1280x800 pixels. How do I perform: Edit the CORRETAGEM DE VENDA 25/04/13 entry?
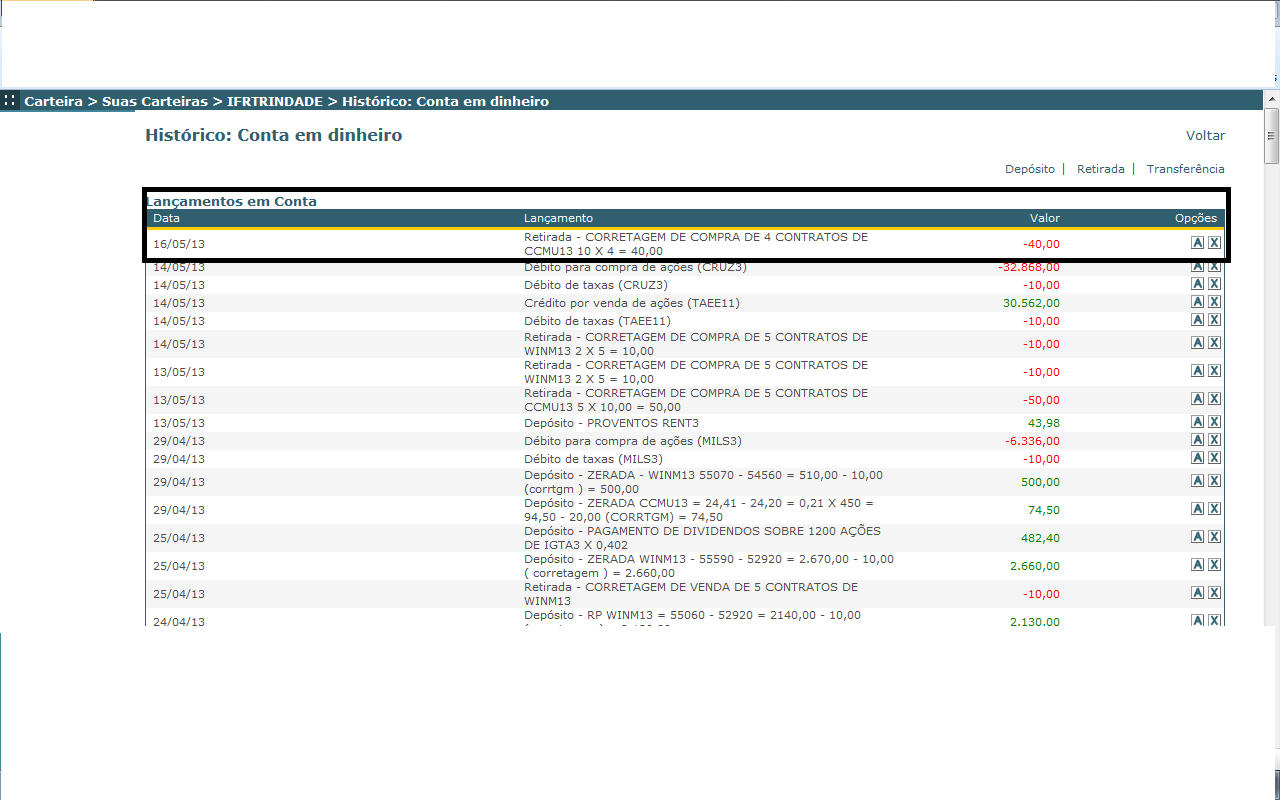pos(1197,593)
